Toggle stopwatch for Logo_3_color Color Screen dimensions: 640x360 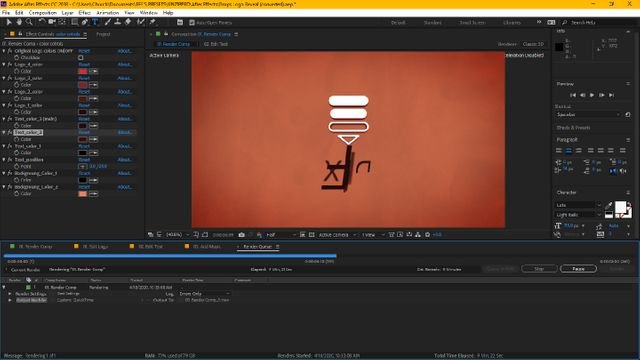pyautogui.click(x=17, y=85)
